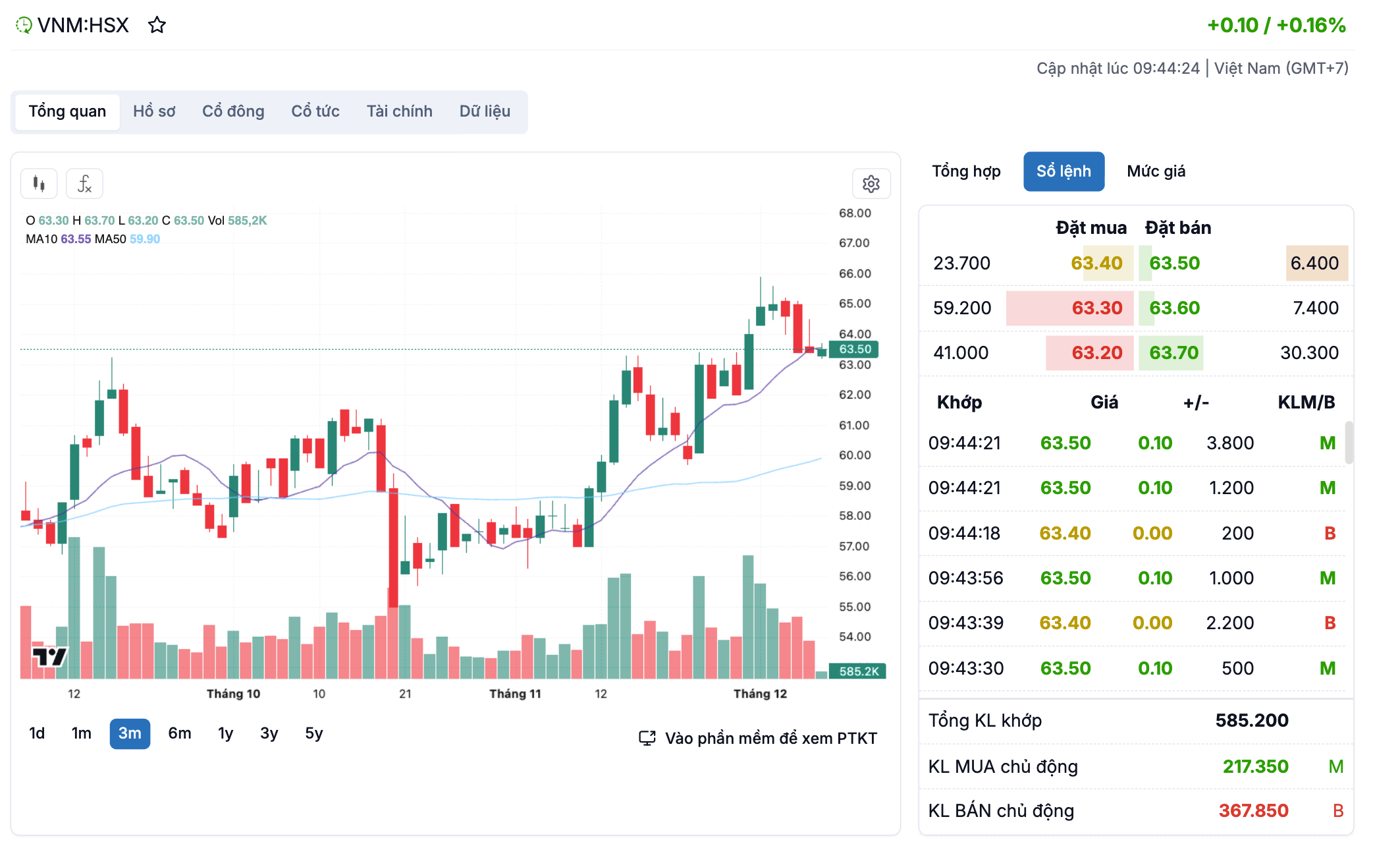Show the Mức giá panel
Screen dimensions: 1400x842
[x=1156, y=171]
